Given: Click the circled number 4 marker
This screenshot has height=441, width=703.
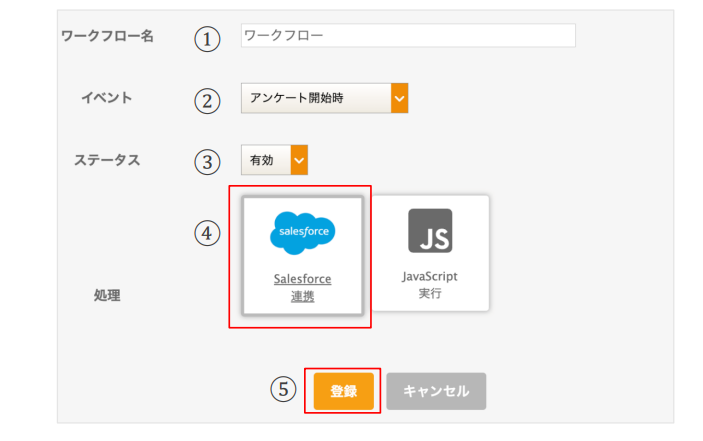Looking at the screenshot, I should tap(207, 233).
